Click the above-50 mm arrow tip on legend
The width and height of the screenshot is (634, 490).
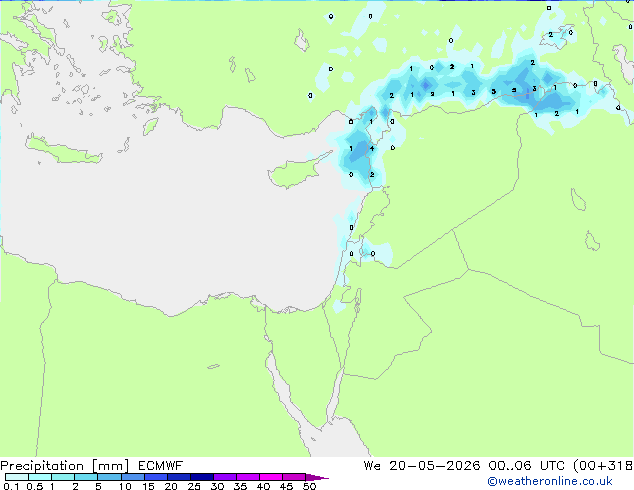click(317, 477)
